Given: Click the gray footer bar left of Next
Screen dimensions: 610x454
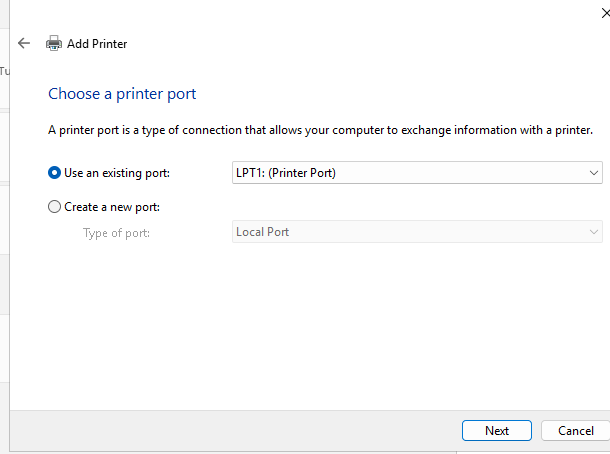Looking at the screenshot, I should [x=233, y=431].
